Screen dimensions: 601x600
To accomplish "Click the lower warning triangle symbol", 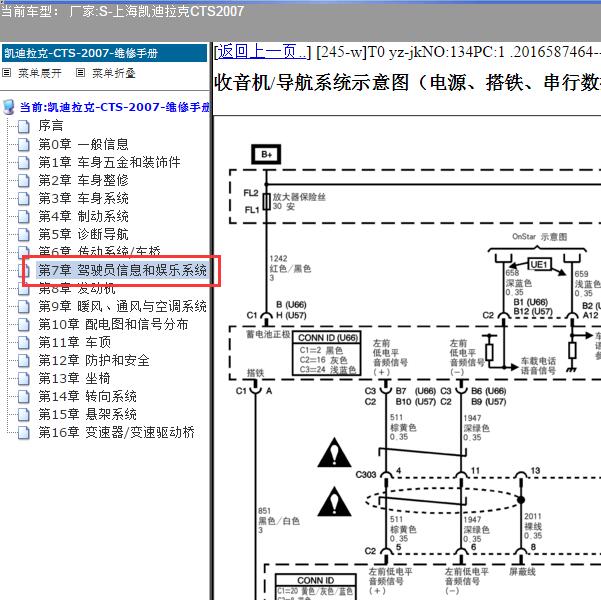I will coord(335,502).
